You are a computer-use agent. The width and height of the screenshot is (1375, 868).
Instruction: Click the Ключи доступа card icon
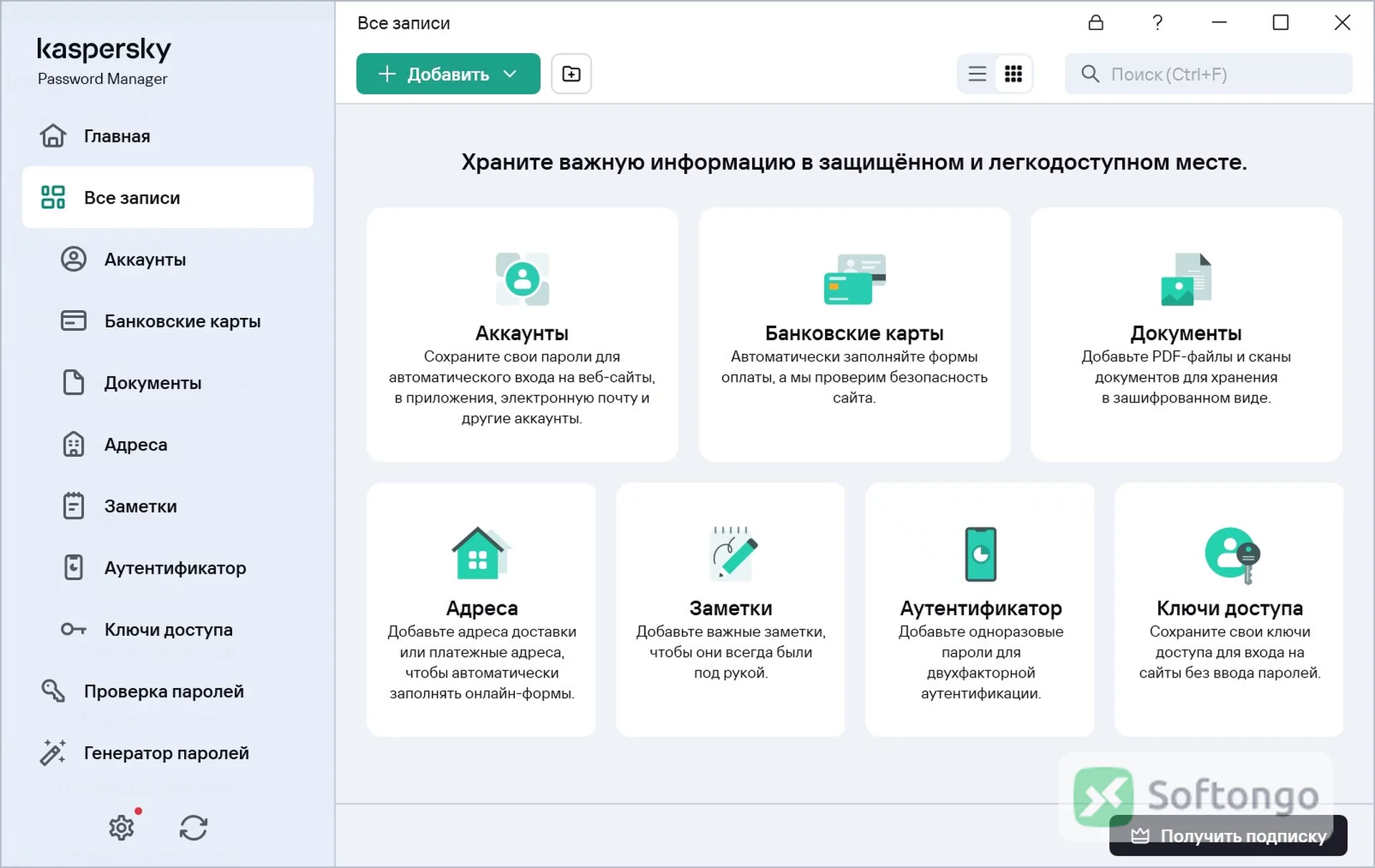1232,555
